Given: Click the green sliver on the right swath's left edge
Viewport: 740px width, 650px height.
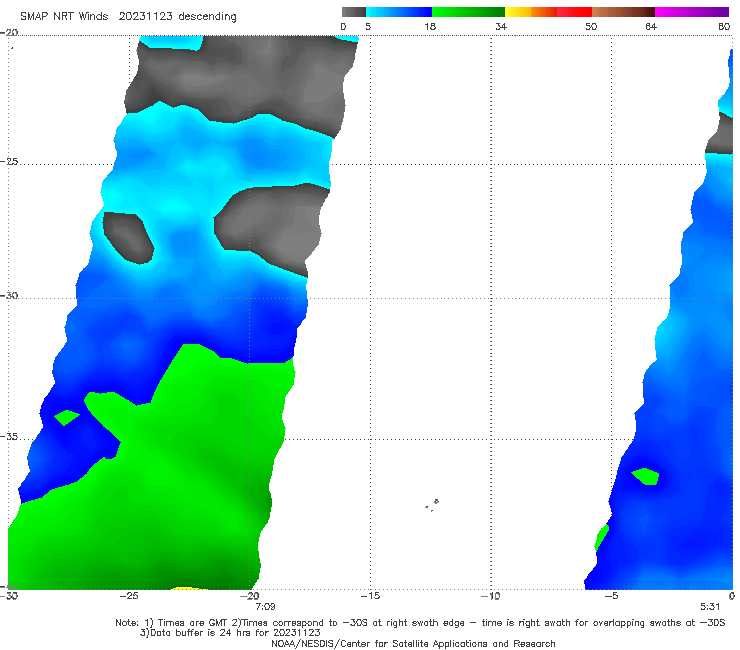Looking at the screenshot, I should click(x=602, y=537).
